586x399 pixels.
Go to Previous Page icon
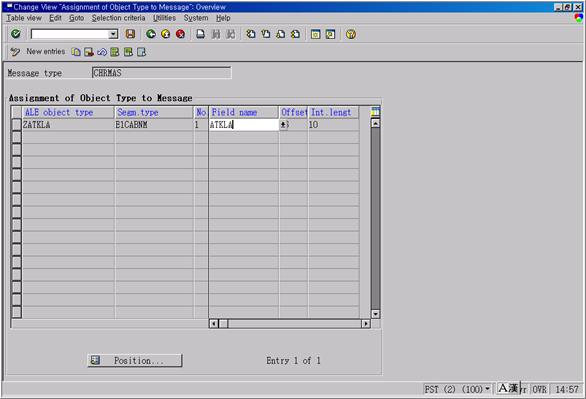(x=266, y=34)
